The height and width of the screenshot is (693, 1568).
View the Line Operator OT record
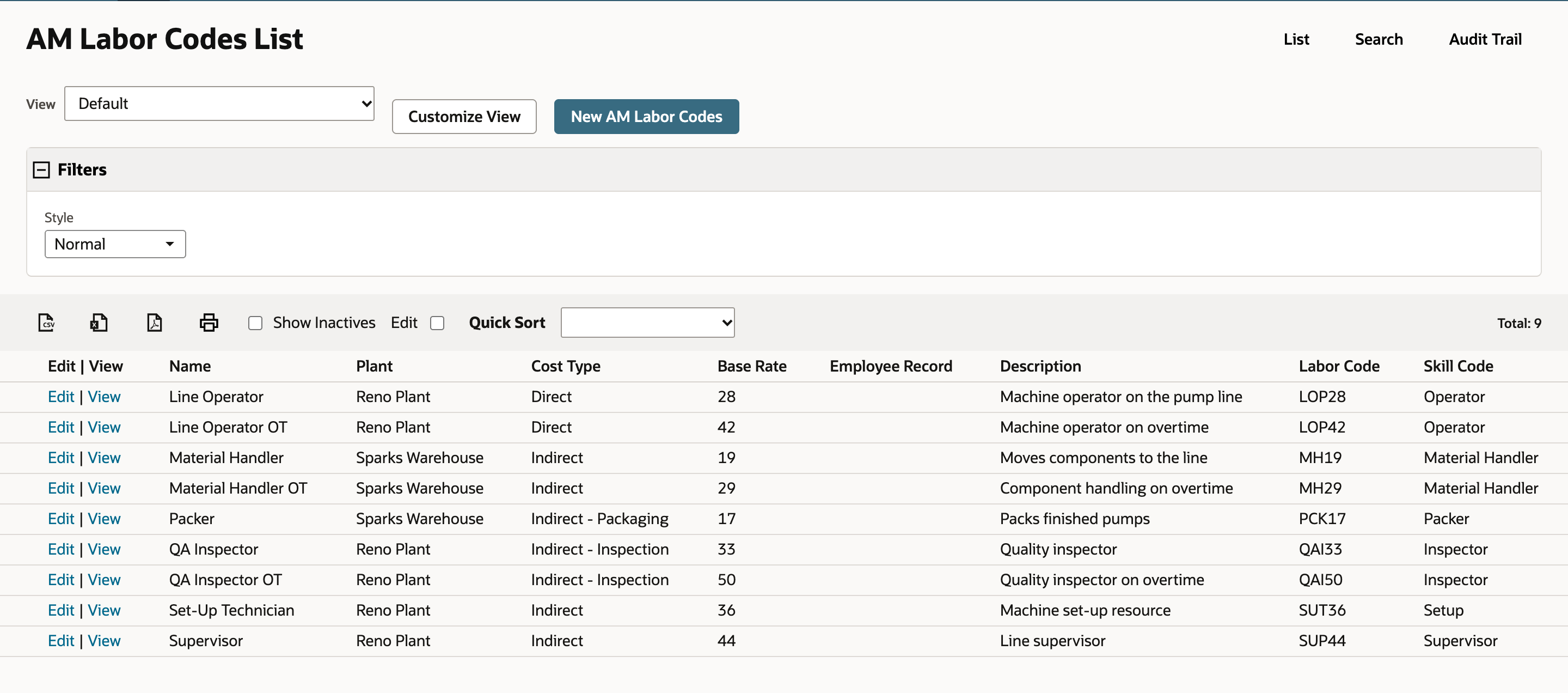(x=104, y=428)
